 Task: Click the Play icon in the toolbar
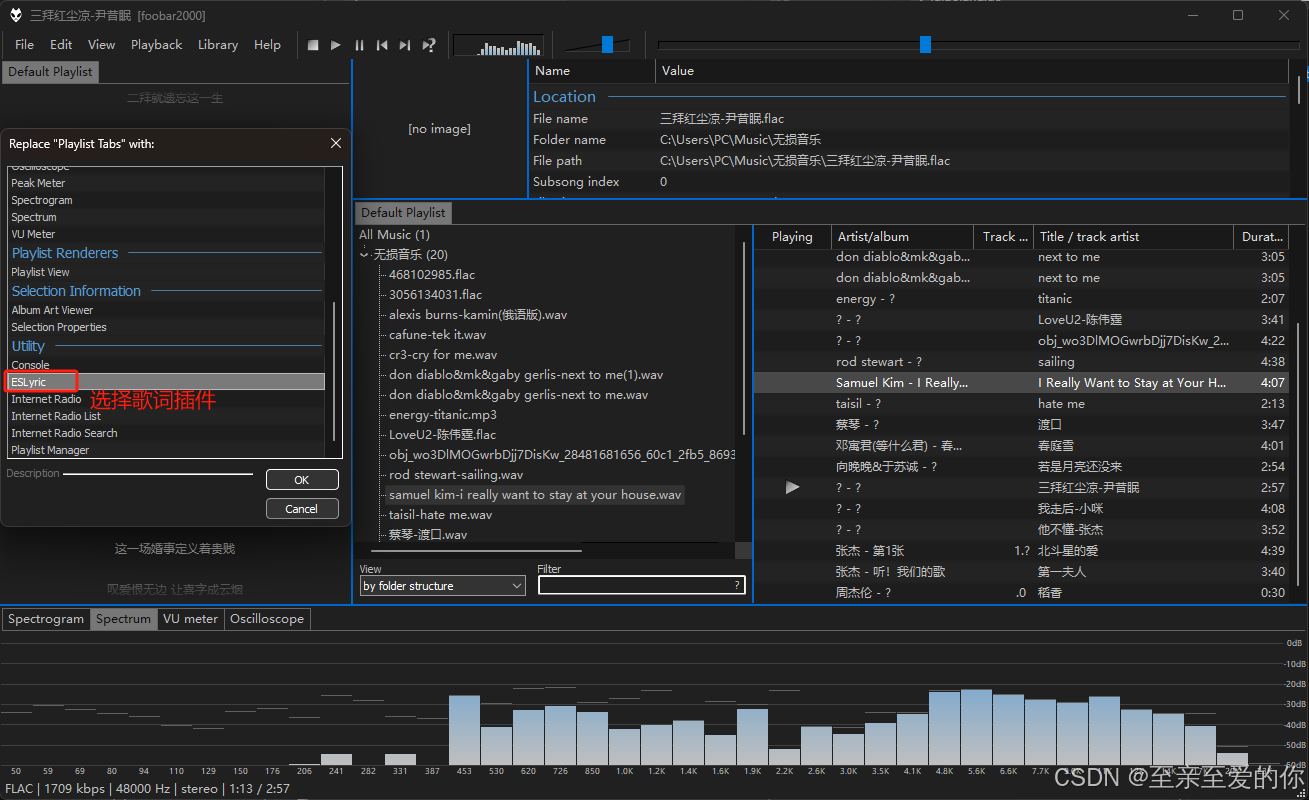(335, 44)
